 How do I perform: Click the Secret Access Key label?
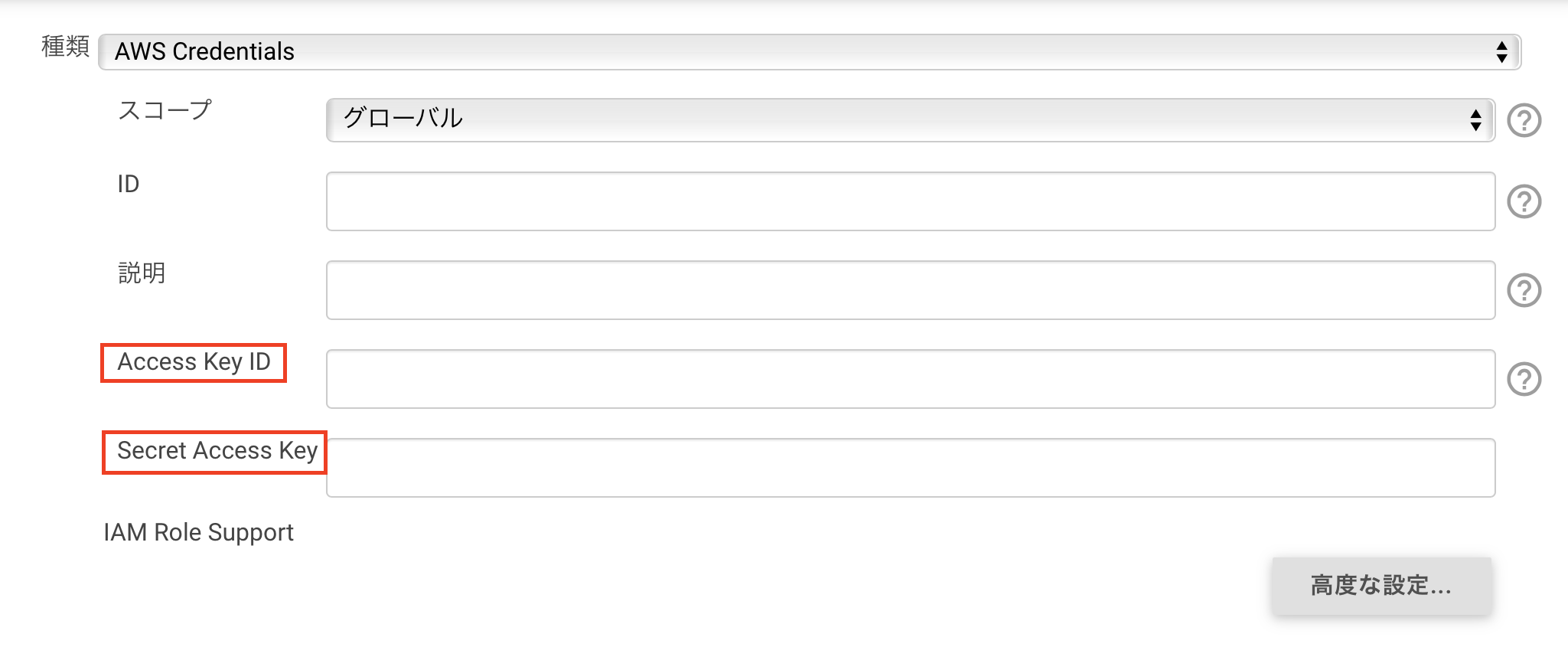pos(217,451)
